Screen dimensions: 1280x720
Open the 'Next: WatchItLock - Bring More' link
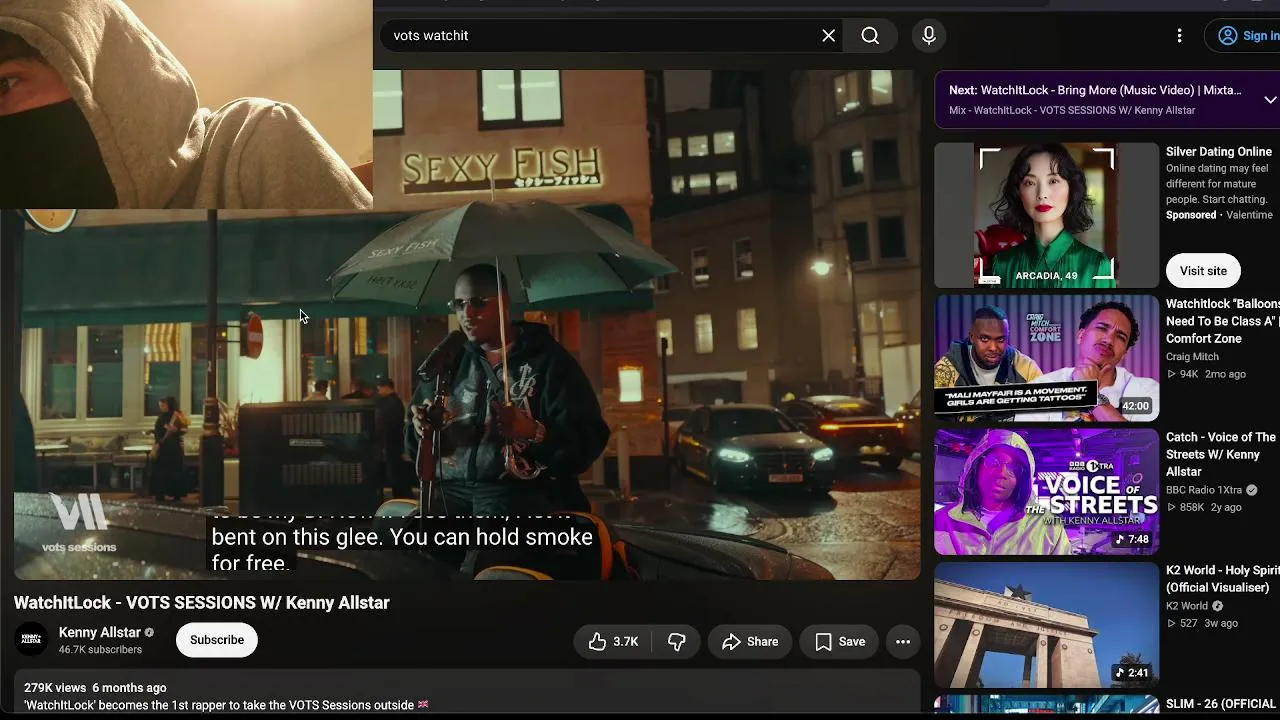coord(1095,90)
